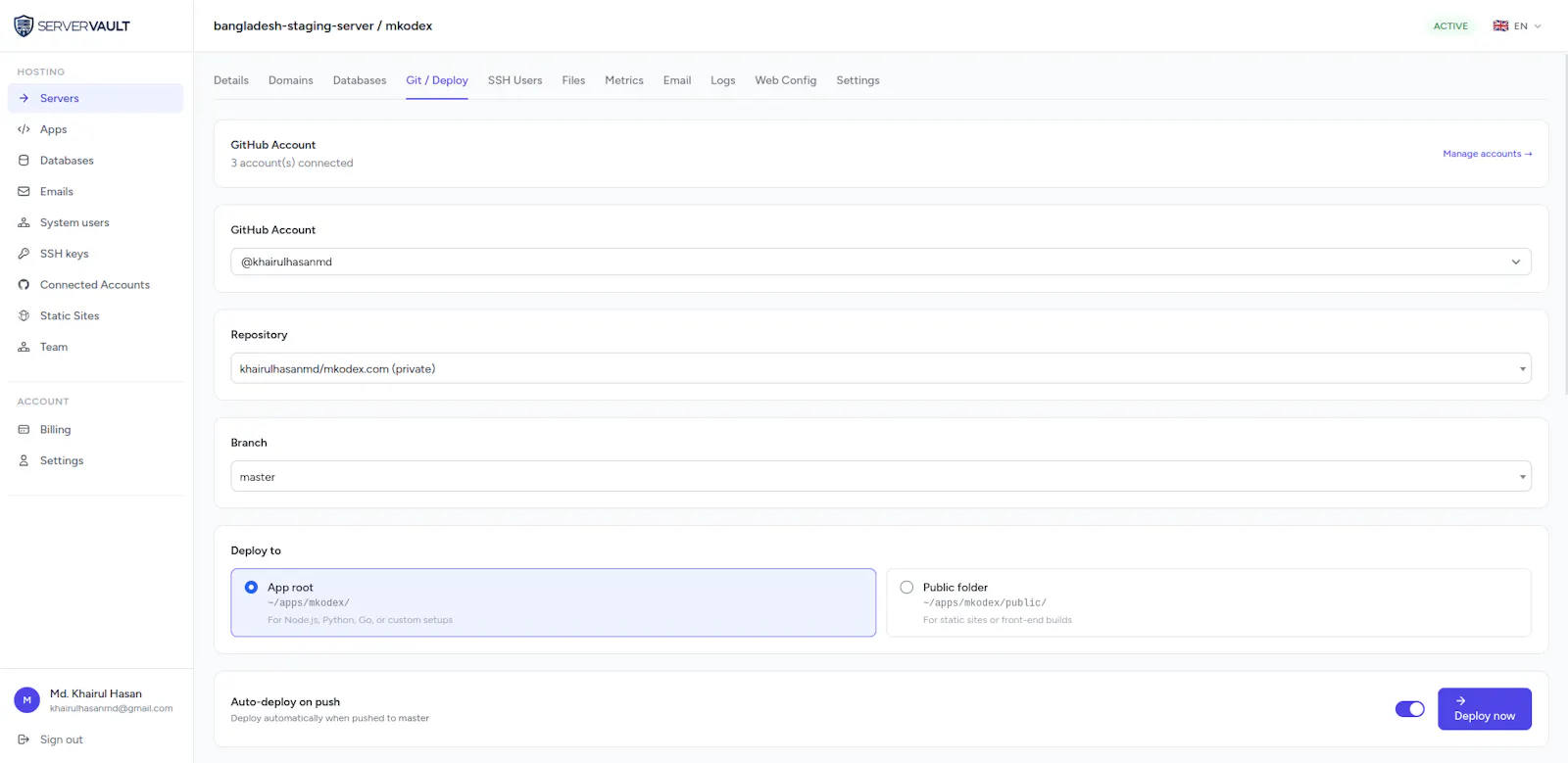This screenshot has height=763, width=1568.
Task: Open the Manage accounts link
Action: 1488,154
